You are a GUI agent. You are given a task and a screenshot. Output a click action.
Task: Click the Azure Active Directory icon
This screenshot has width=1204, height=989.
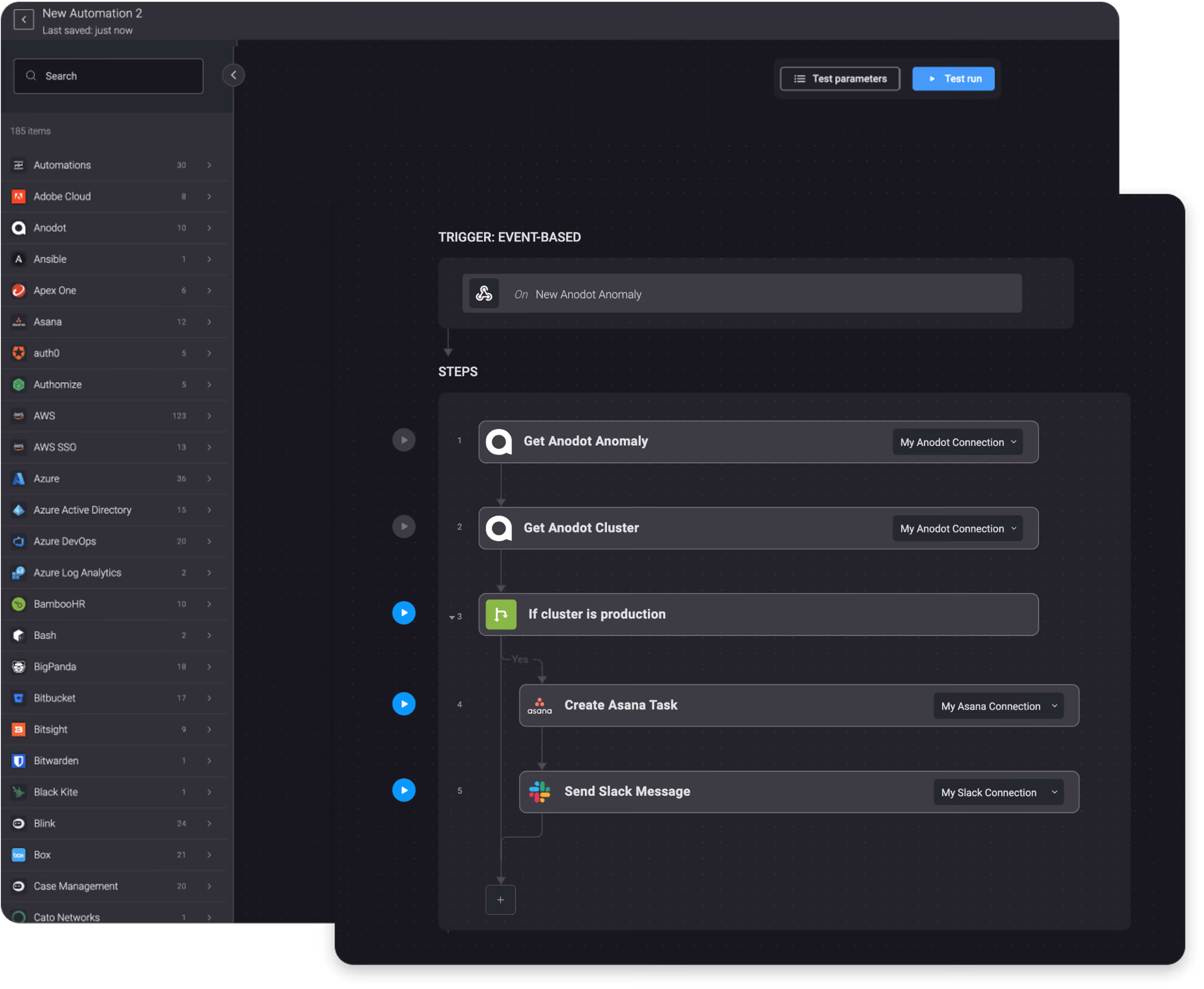[19, 510]
